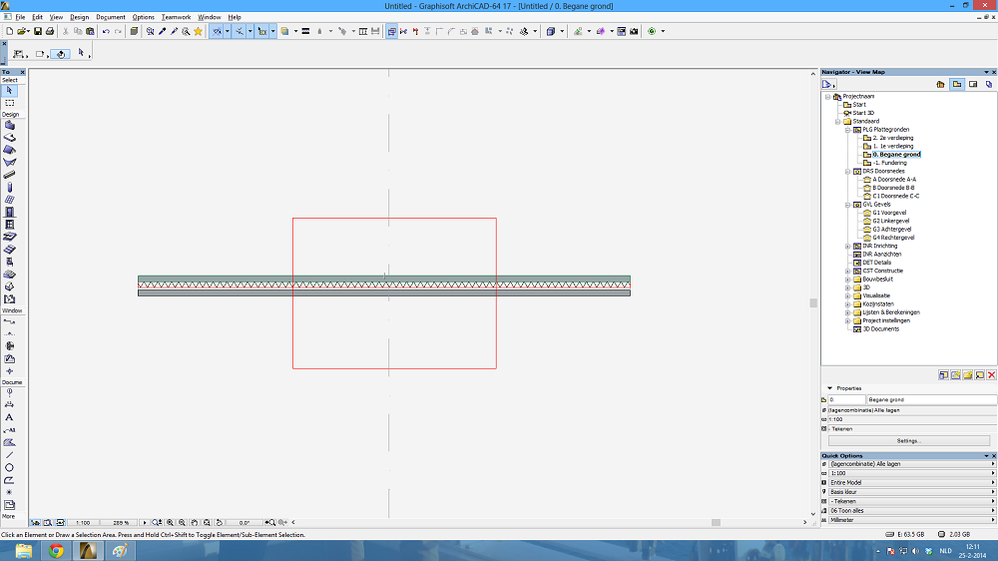Select the Arrow tool in the toolbox
This screenshot has width=998, height=561.
click(10, 90)
